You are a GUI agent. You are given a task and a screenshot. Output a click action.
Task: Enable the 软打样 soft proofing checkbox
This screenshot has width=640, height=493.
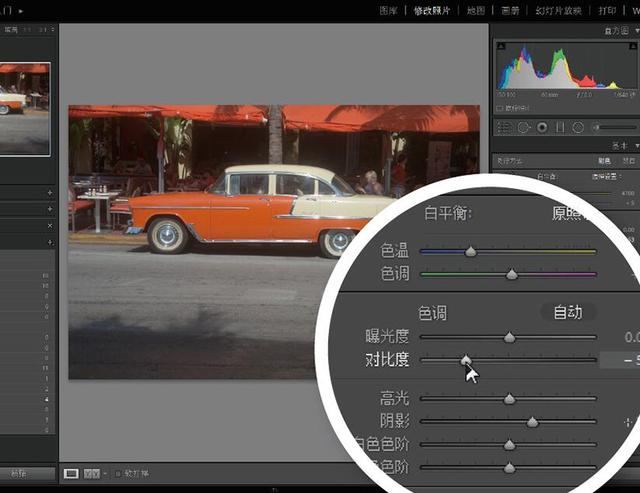117,472
